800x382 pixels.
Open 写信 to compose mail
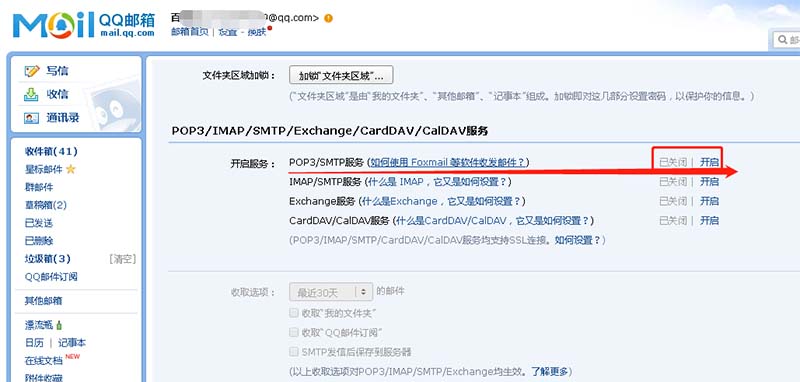click(x=57, y=71)
